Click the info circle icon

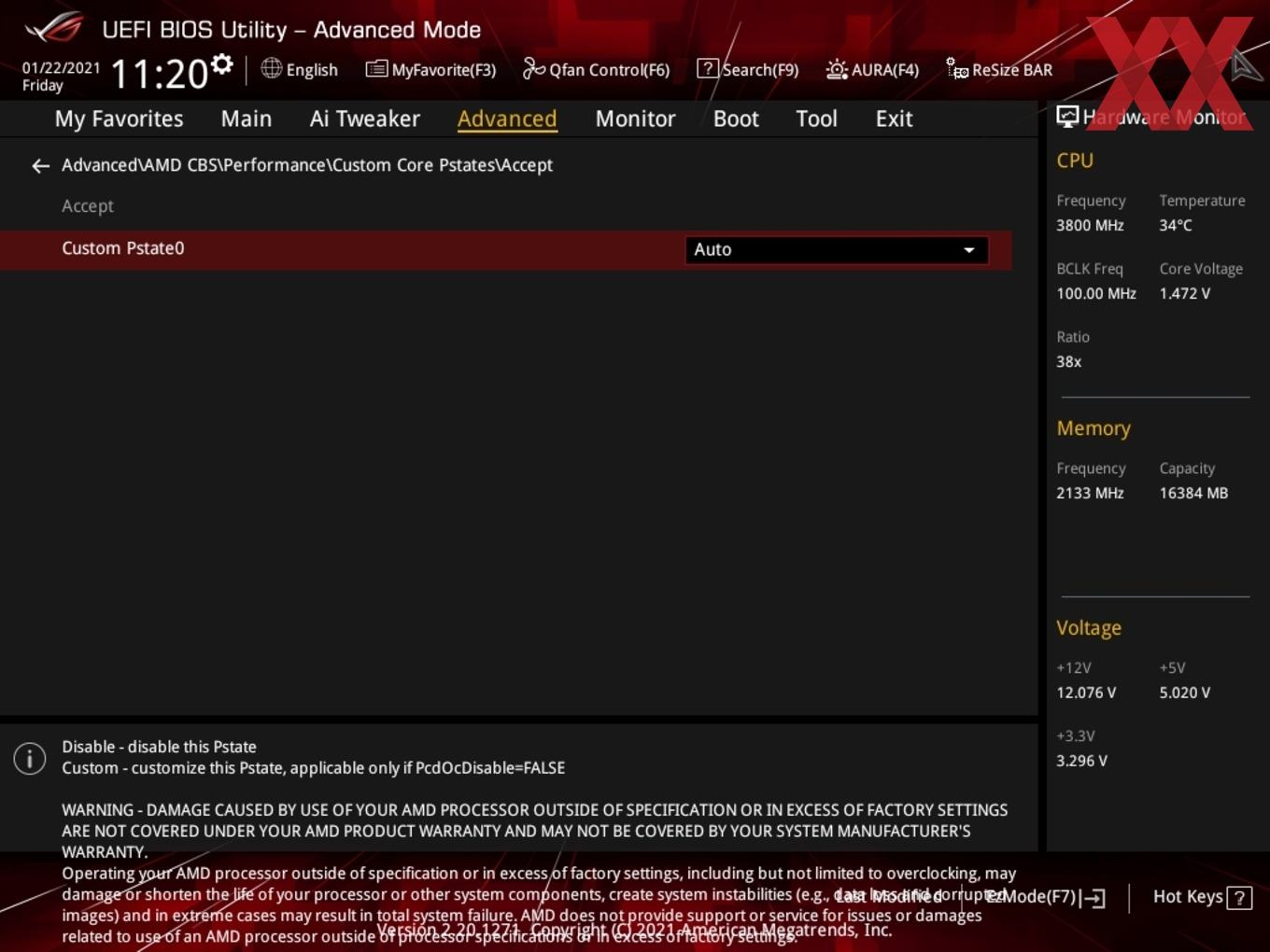click(30, 758)
